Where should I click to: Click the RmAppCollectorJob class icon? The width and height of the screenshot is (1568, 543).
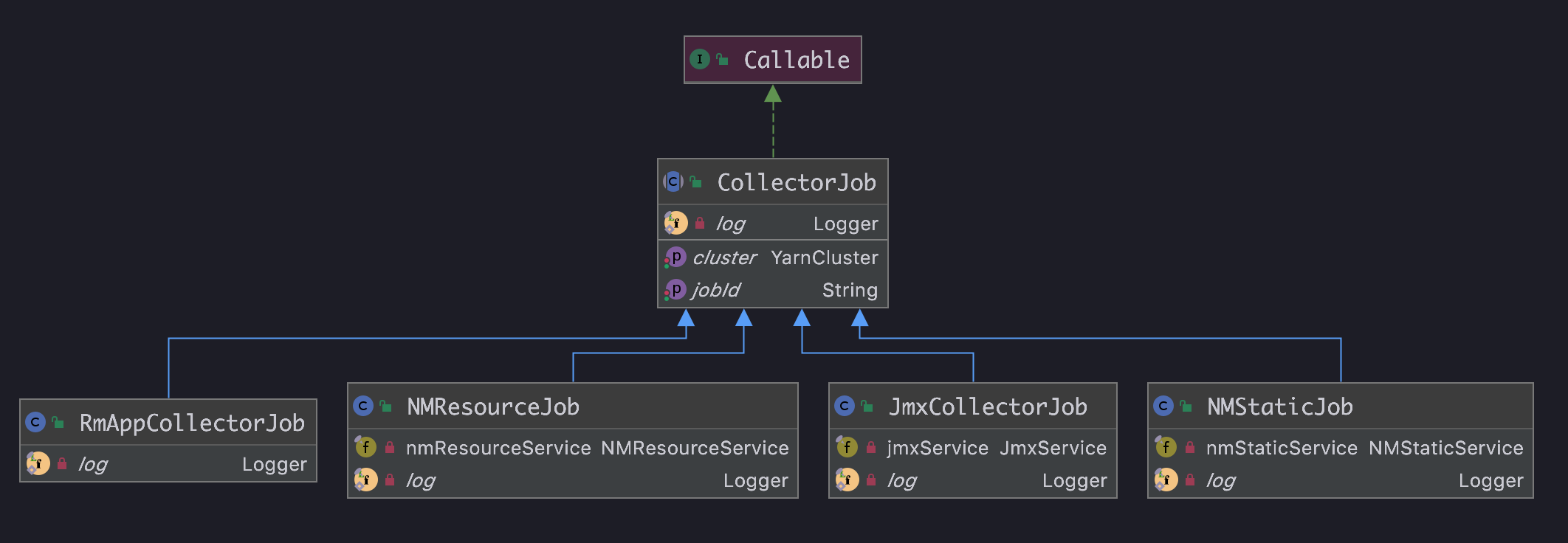(x=35, y=422)
